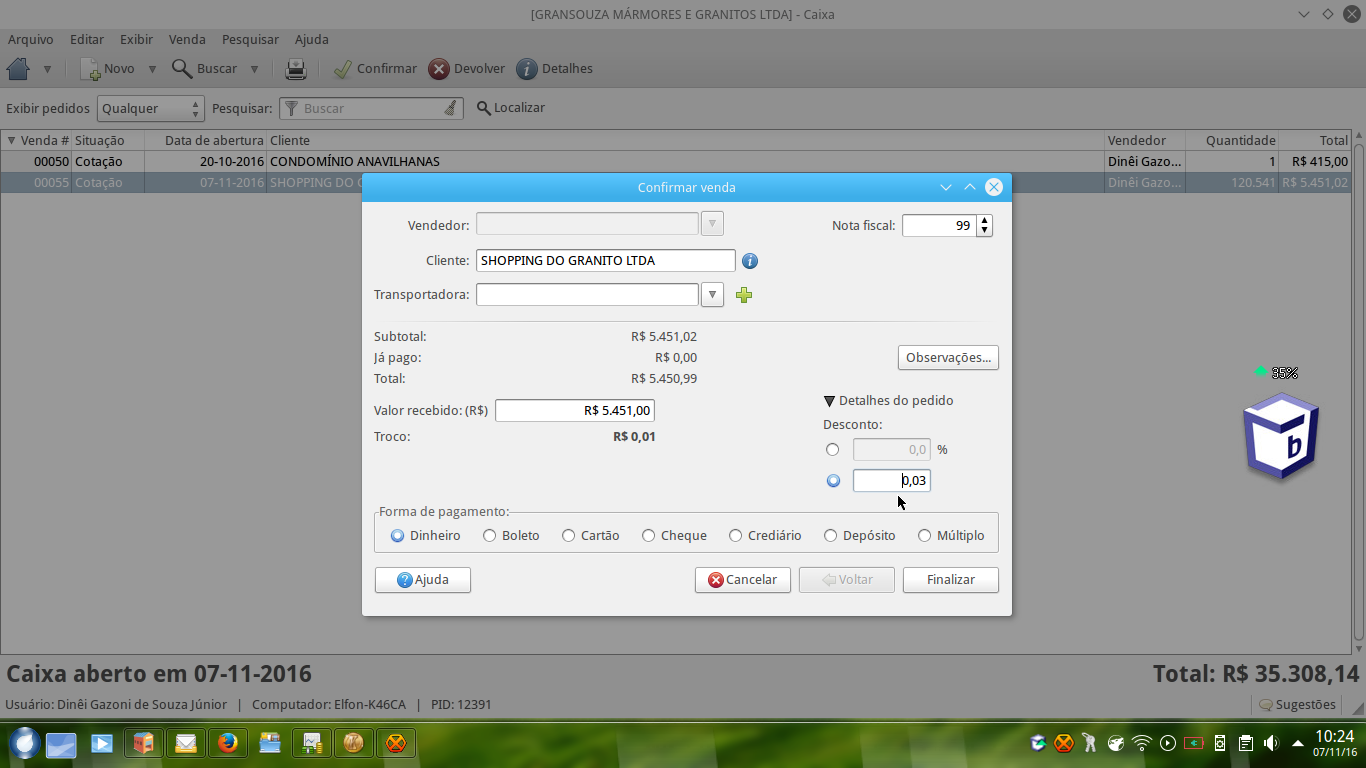This screenshot has width=1366, height=768.
Task: Click the Nota fiscal number field
Action: tap(939, 226)
